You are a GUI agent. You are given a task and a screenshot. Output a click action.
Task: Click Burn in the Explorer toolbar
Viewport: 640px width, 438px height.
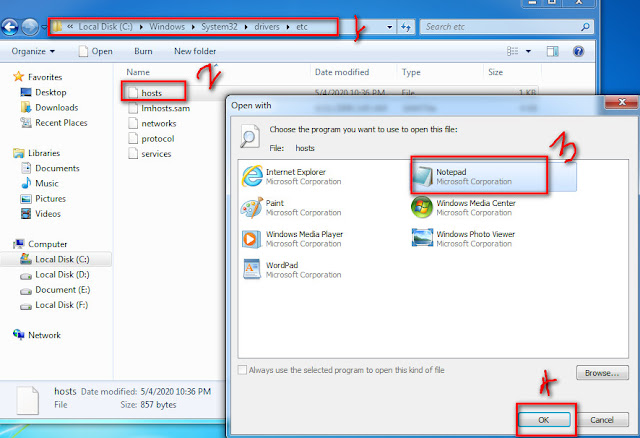pyautogui.click(x=143, y=51)
